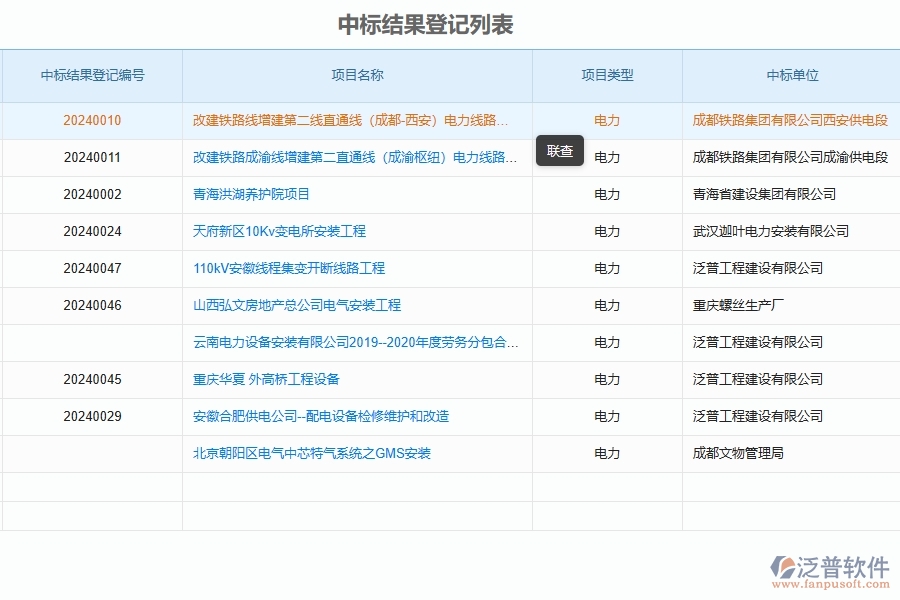Open registration number 20240010 link

click(91, 120)
